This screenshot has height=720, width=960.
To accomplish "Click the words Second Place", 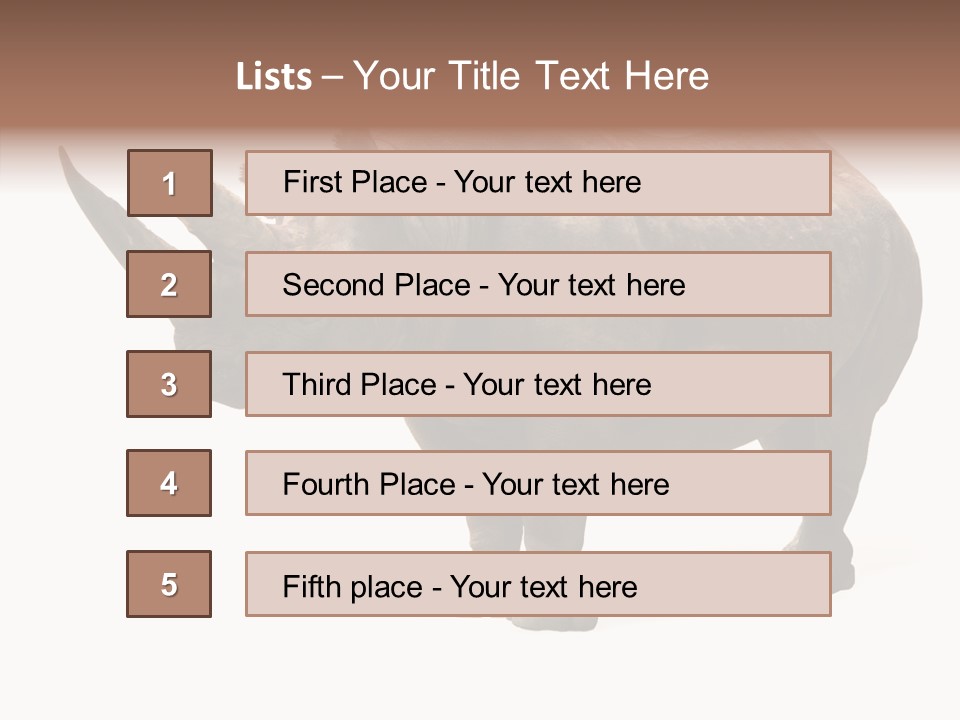I will [377, 285].
